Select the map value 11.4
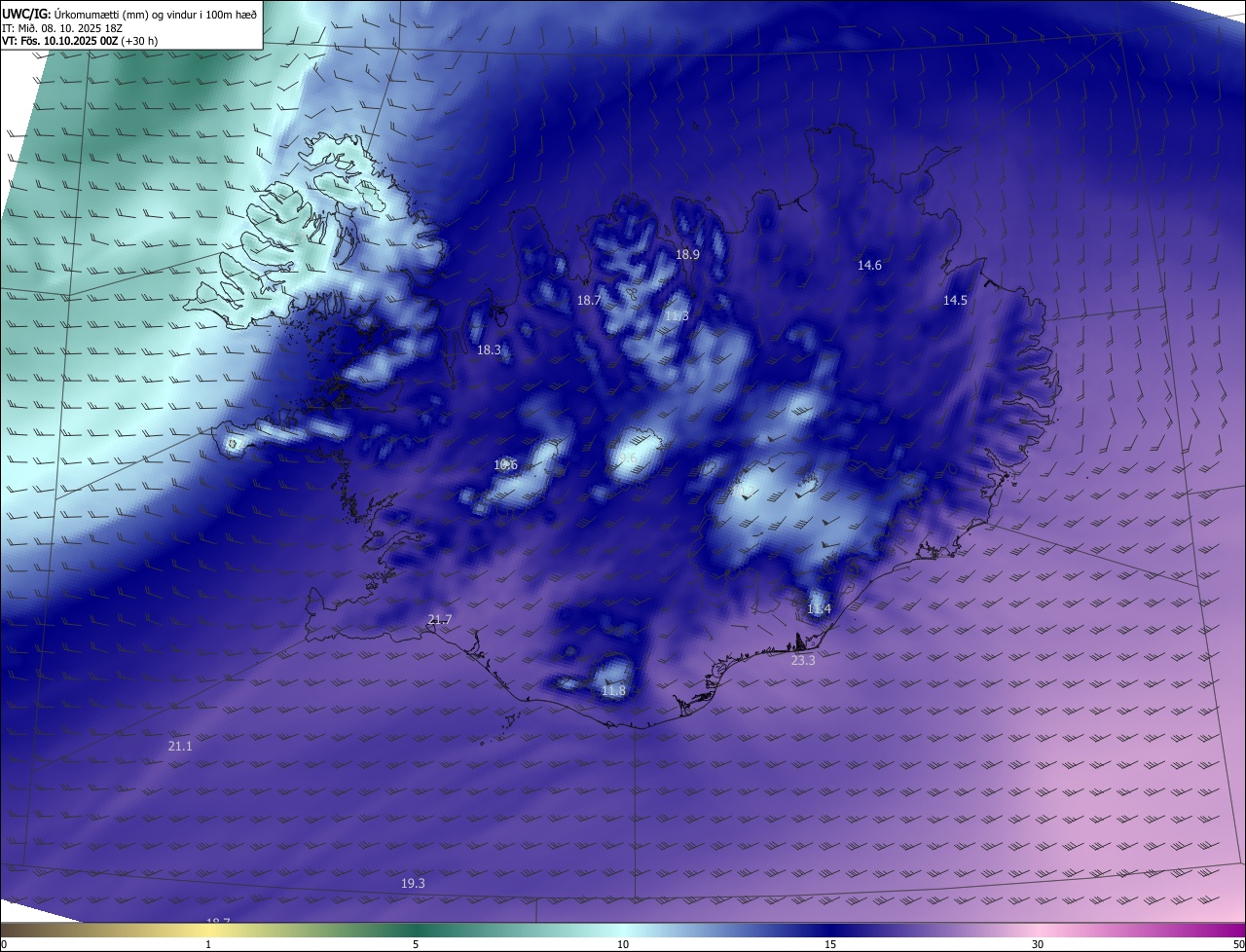This screenshot has width=1246, height=952. tap(819, 608)
